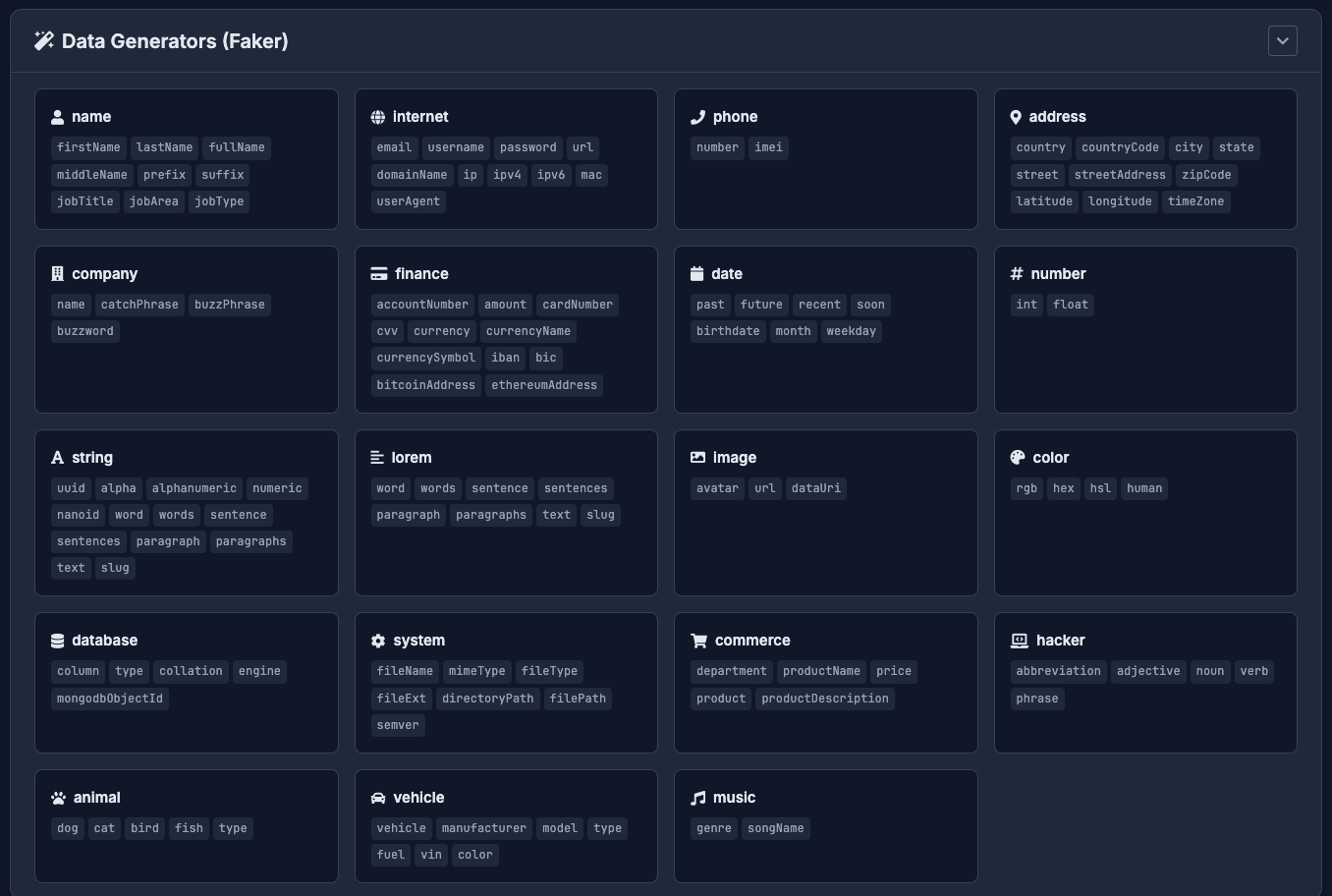Click the songName chip under music
This screenshot has height=896, width=1332.
coord(775,828)
